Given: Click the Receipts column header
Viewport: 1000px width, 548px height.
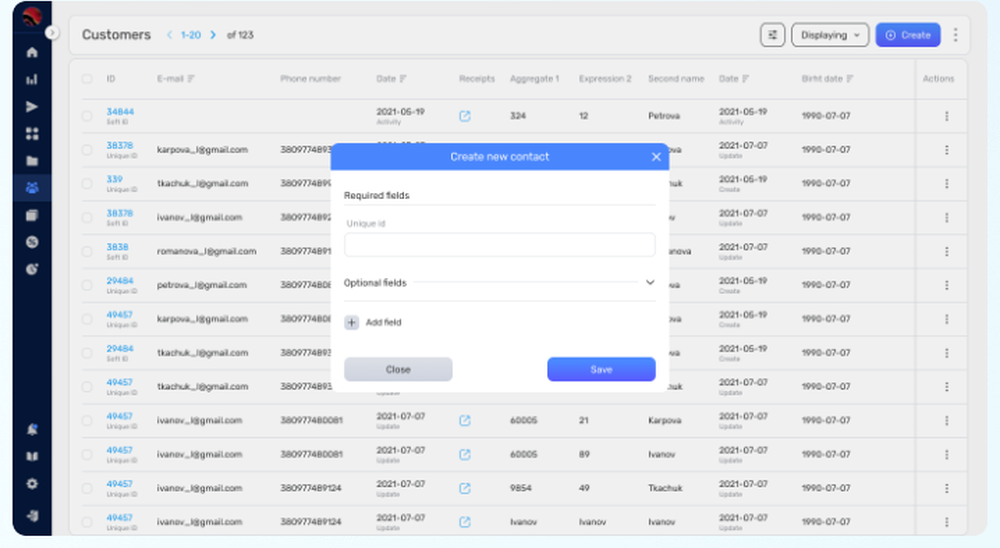Looking at the screenshot, I should point(476,78).
